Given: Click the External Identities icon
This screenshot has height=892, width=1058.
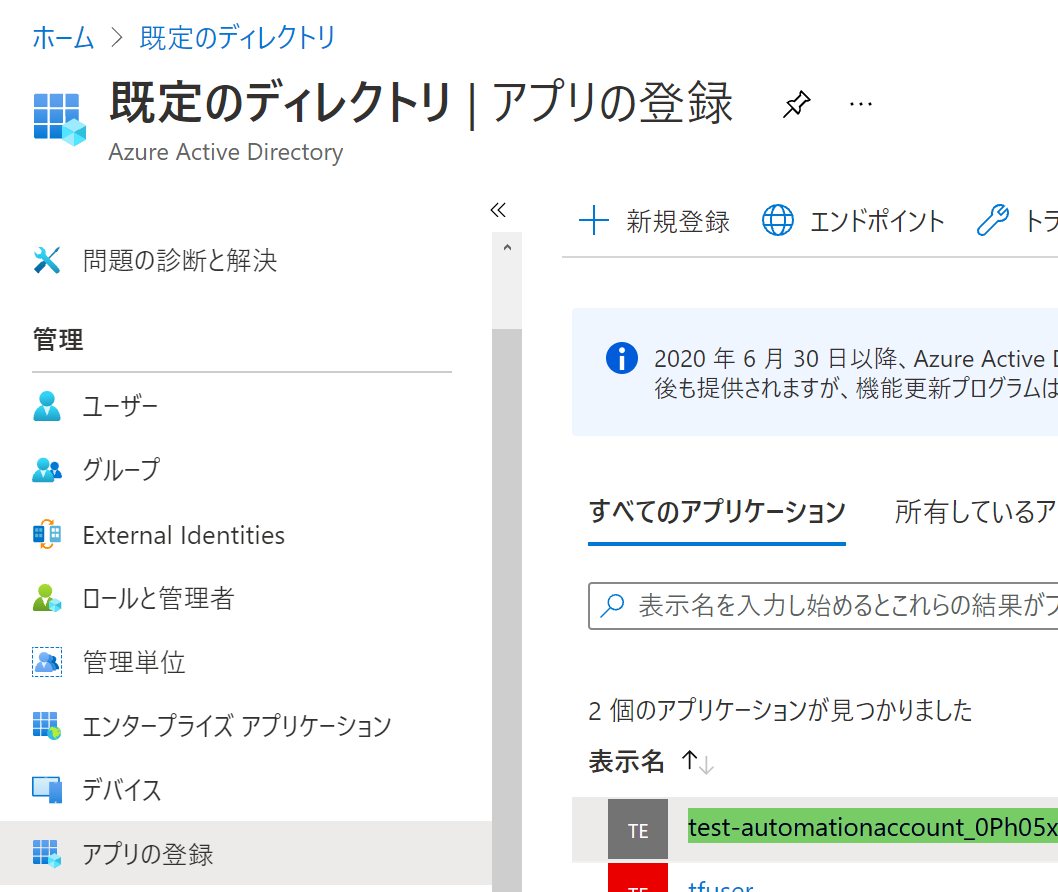Looking at the screenshot, I should coord(47,534).
